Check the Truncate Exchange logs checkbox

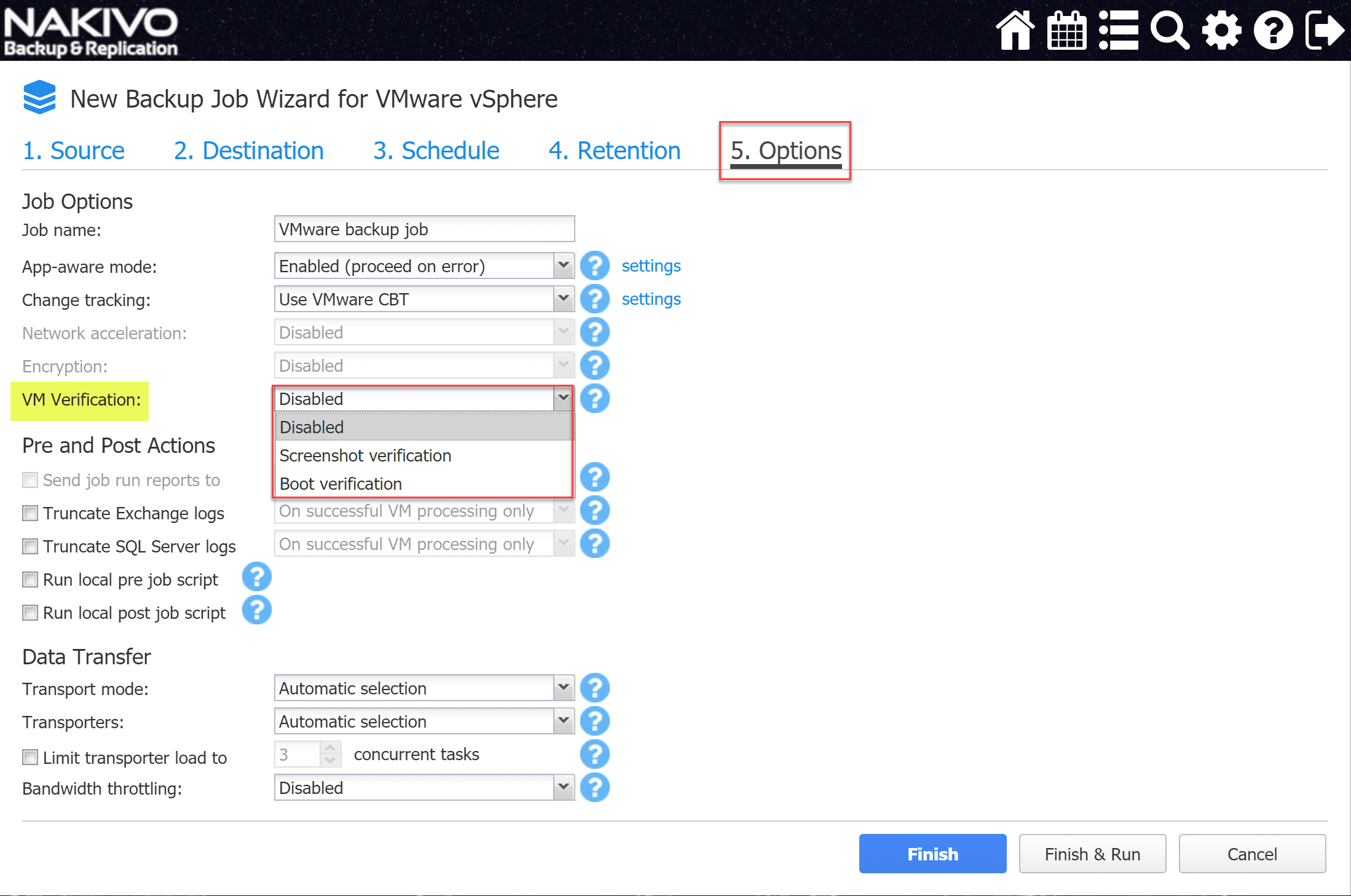(30, 513)
